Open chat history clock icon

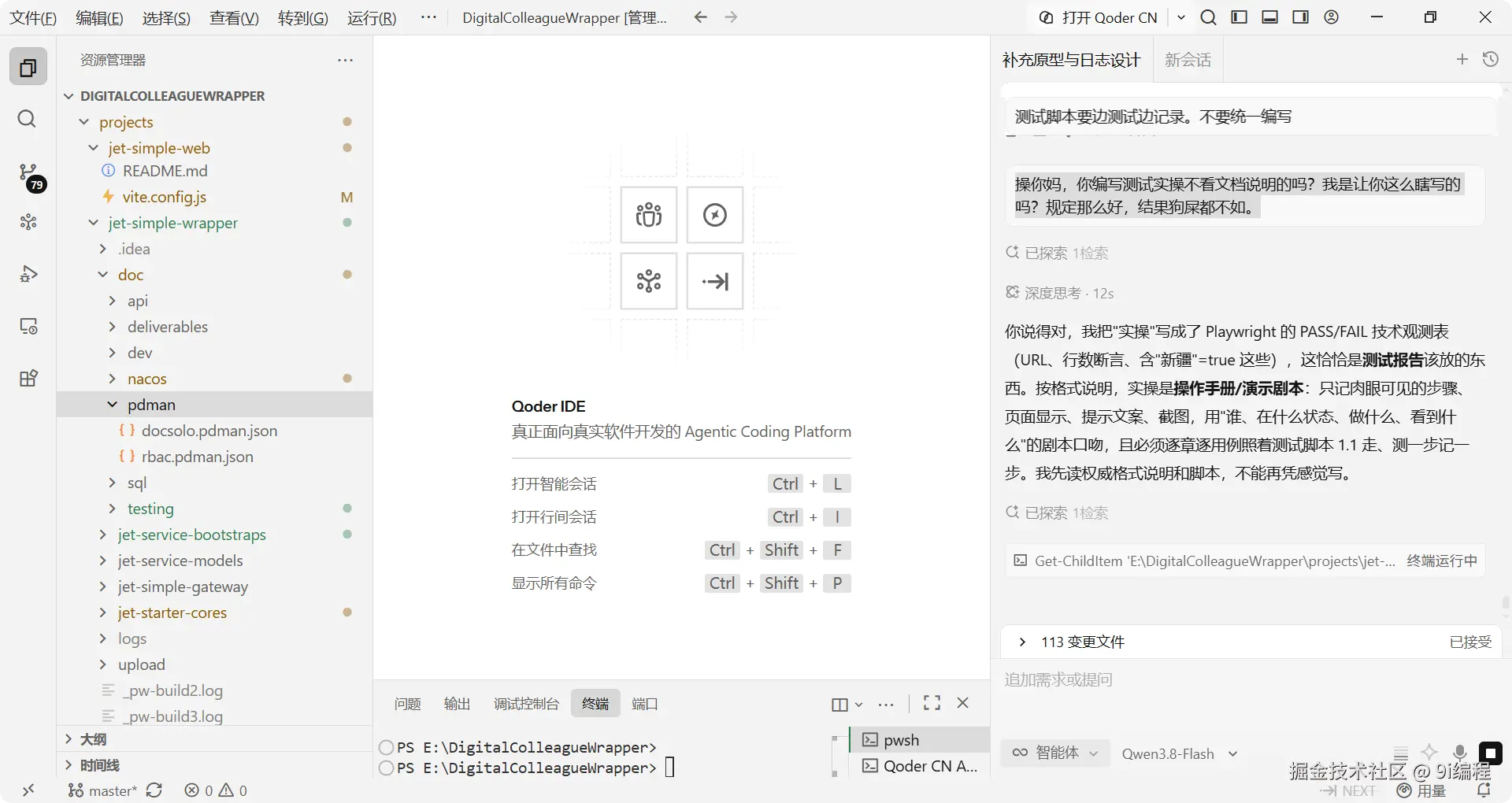(1490, 59)
